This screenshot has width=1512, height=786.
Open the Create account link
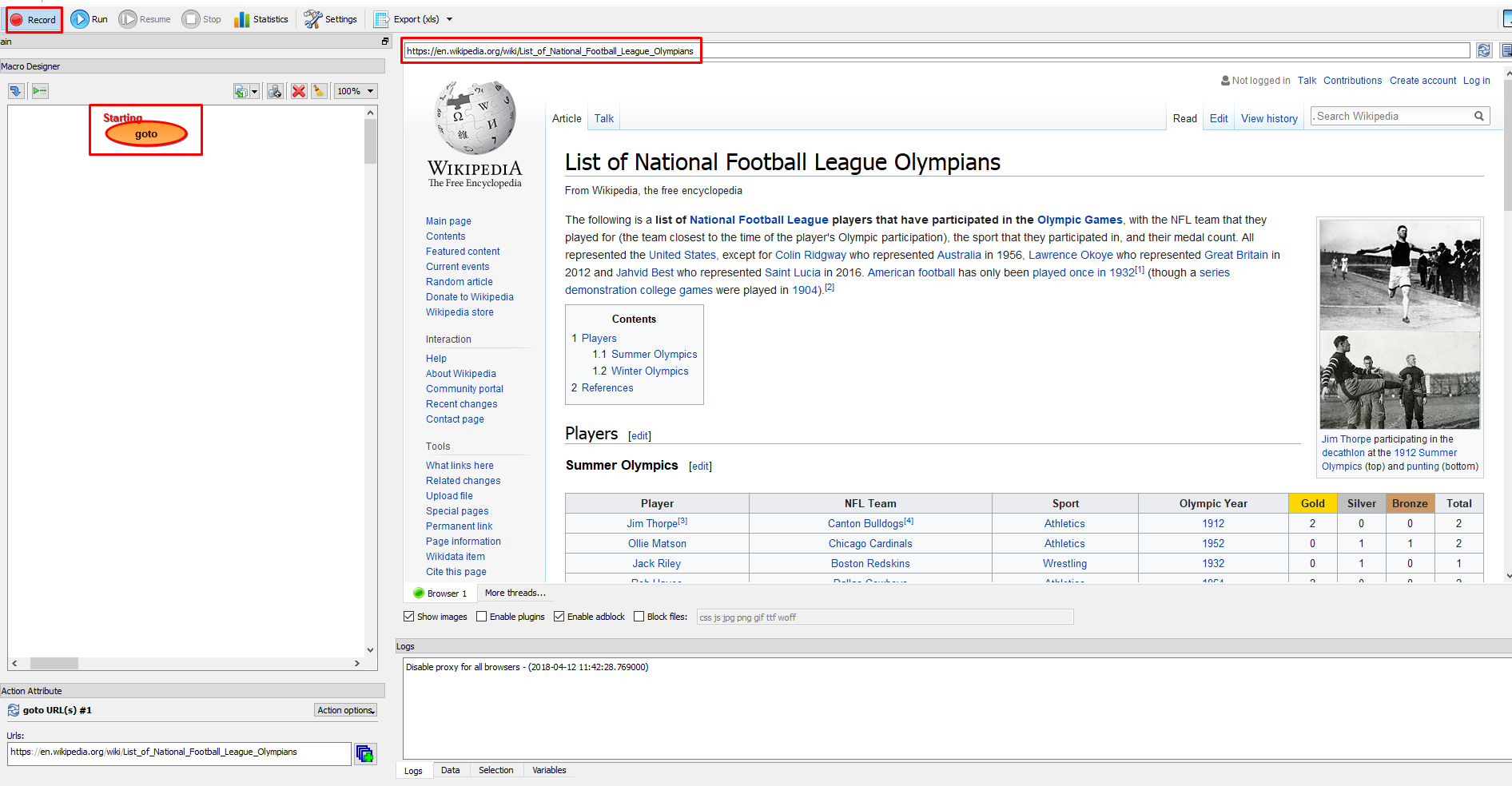click(x=1422, y=81)
